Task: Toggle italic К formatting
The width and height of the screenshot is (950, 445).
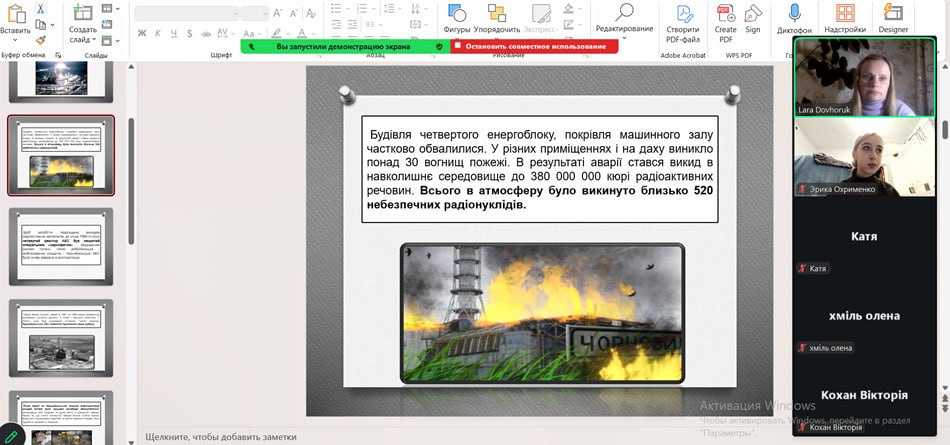Action: click(x=157, y=33)
